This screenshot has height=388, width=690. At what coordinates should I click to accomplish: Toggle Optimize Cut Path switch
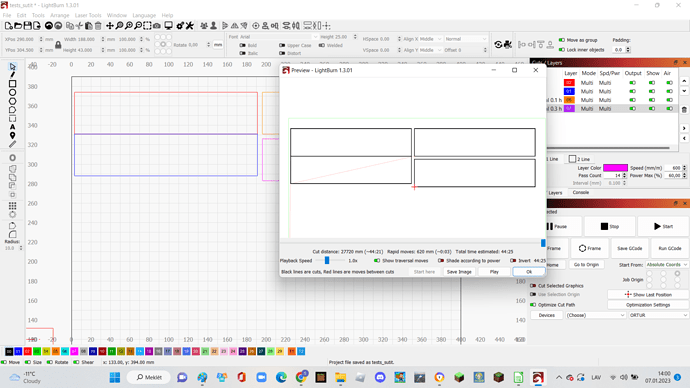(533, 304)
